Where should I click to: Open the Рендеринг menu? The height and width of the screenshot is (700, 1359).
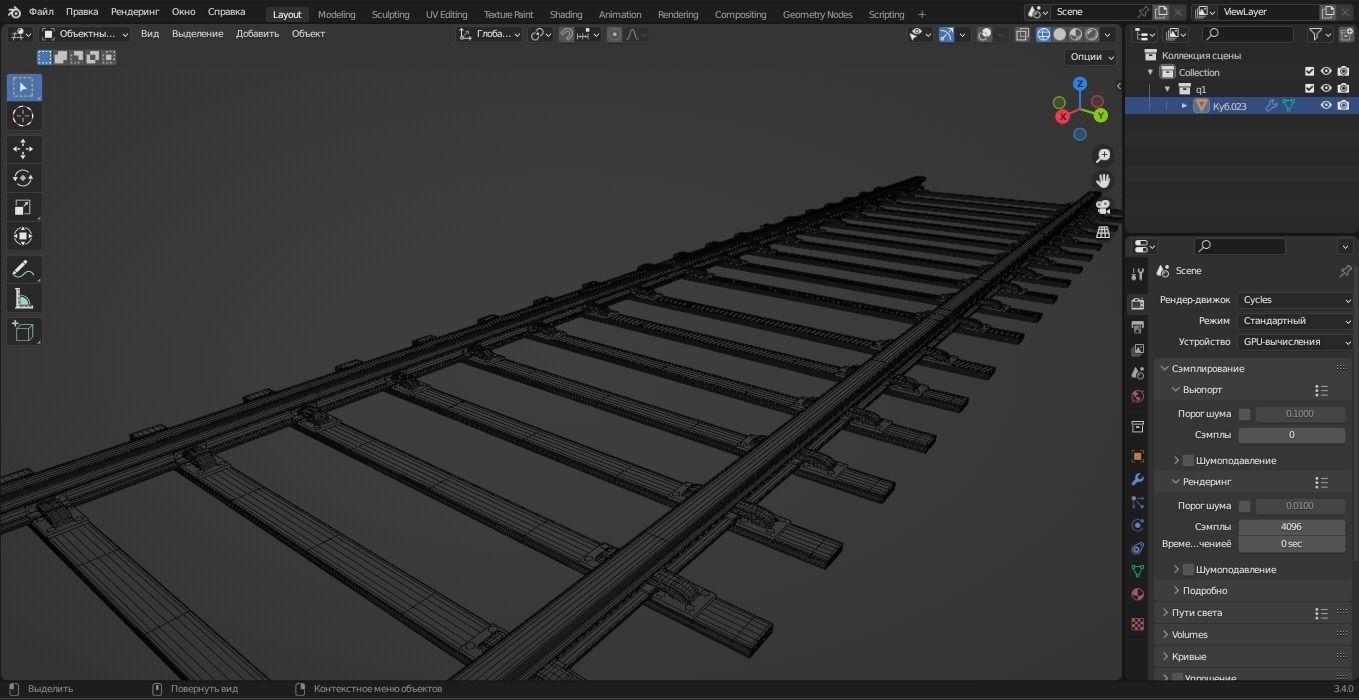(135, 12)
